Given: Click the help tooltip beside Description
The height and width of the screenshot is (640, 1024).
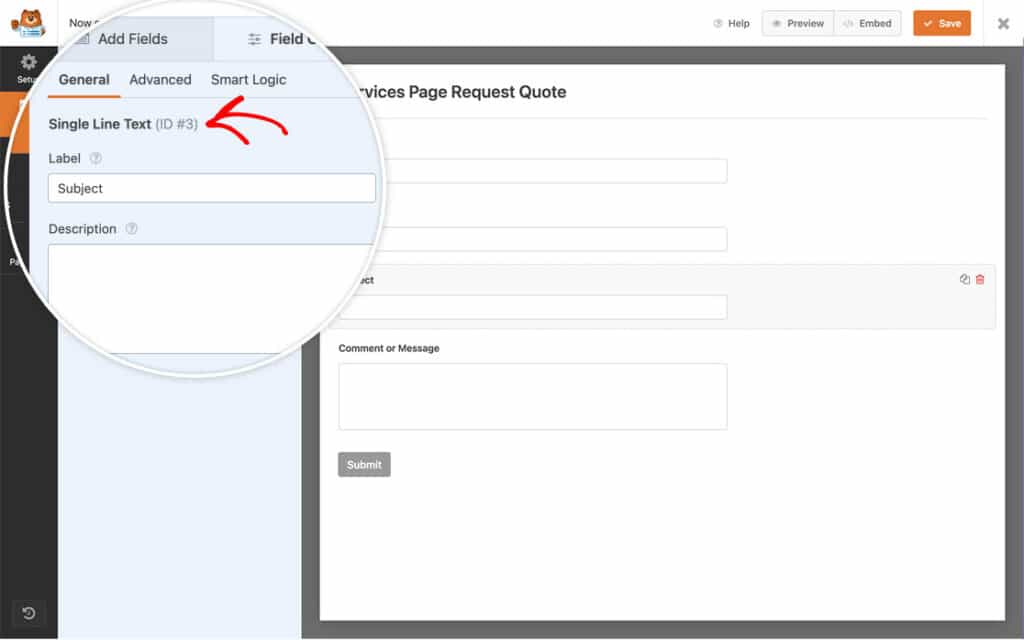Looking at the screenshot, I should click(x=131, y=229).
